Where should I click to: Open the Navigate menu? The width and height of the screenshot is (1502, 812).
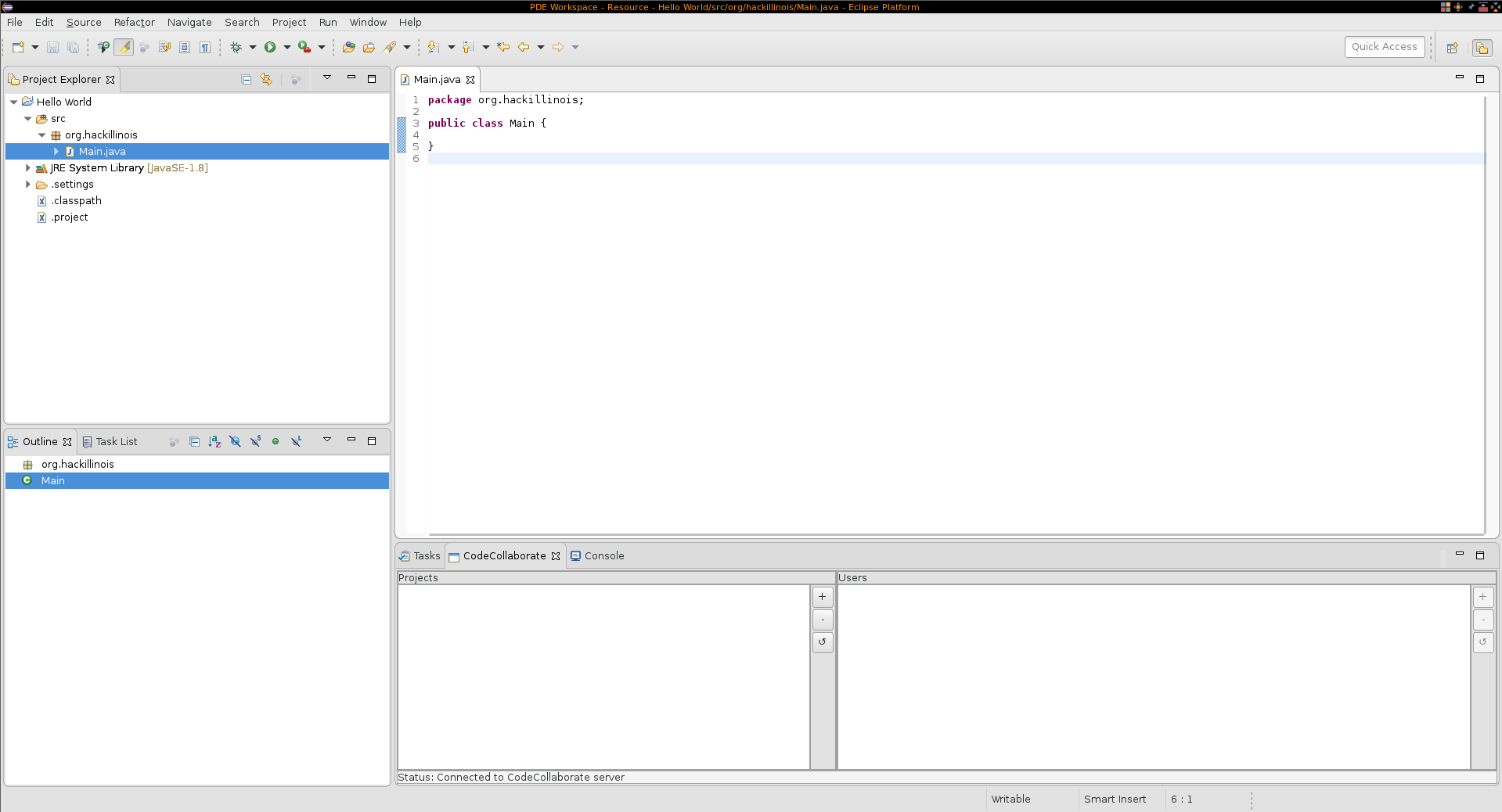[x=189, y=22]
